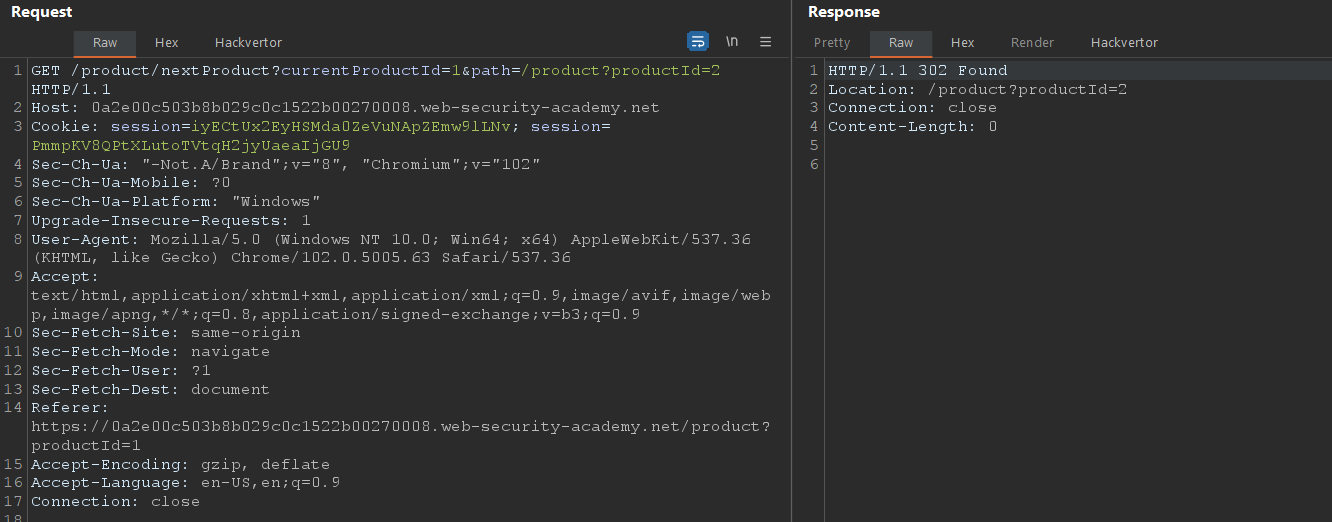1332x522 pixels.
Task: Click the User-Agent header line
Action: tap(390, 240)
